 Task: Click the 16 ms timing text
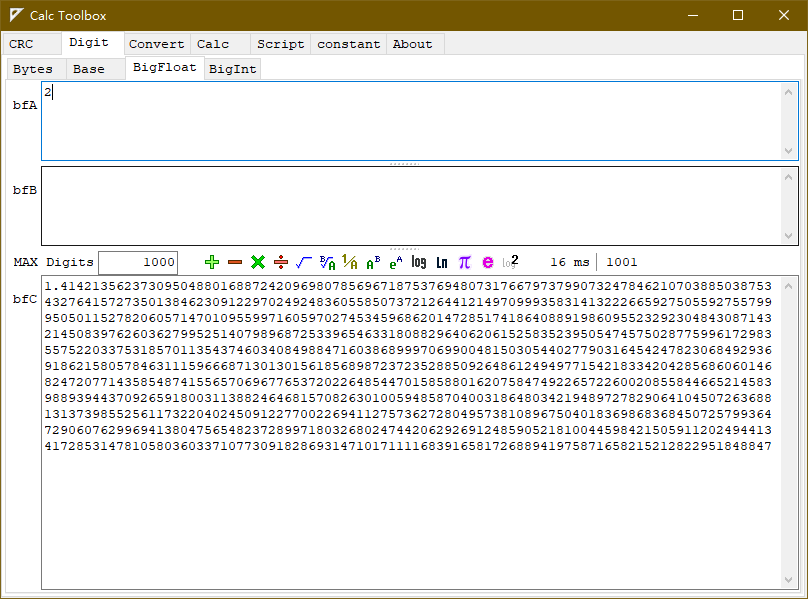click(570, 262)
